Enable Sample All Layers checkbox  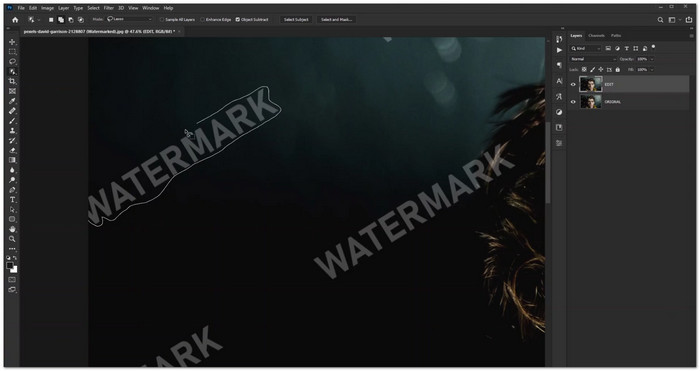point(162,20)
